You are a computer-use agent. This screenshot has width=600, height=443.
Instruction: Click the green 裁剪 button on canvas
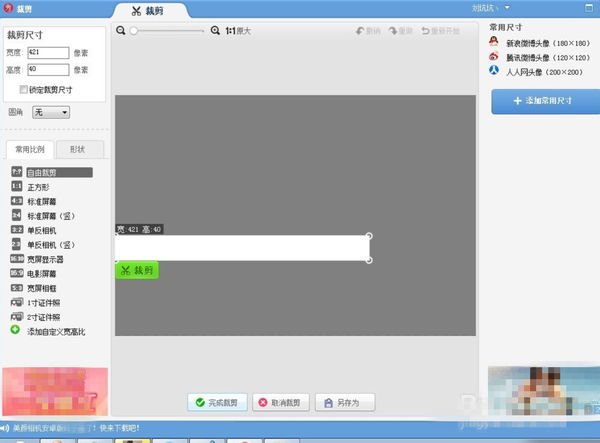tap(137, 270)
